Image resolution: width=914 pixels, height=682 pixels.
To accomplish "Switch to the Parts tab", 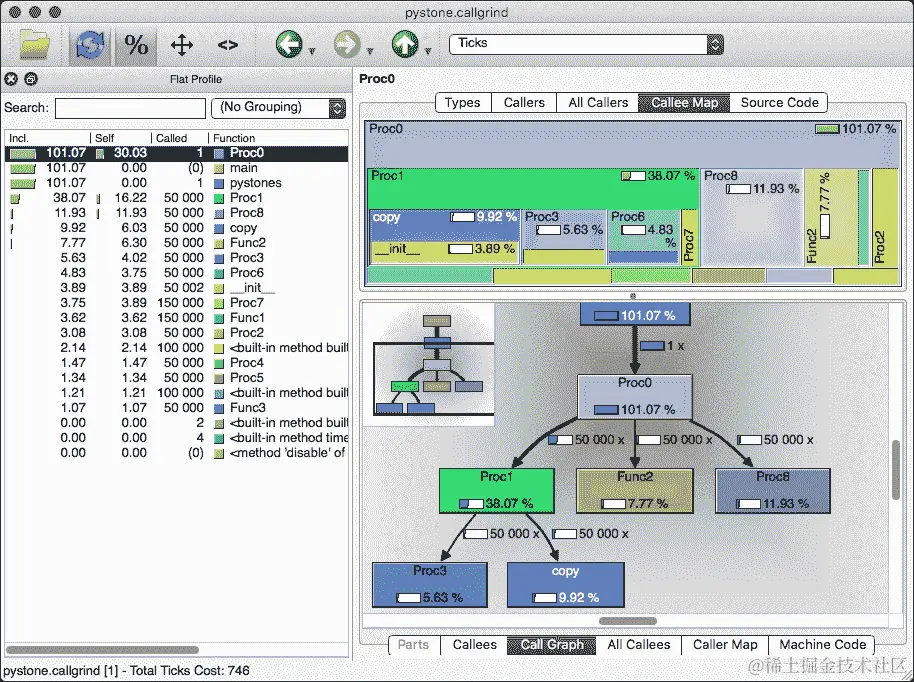I will (413, 645).
